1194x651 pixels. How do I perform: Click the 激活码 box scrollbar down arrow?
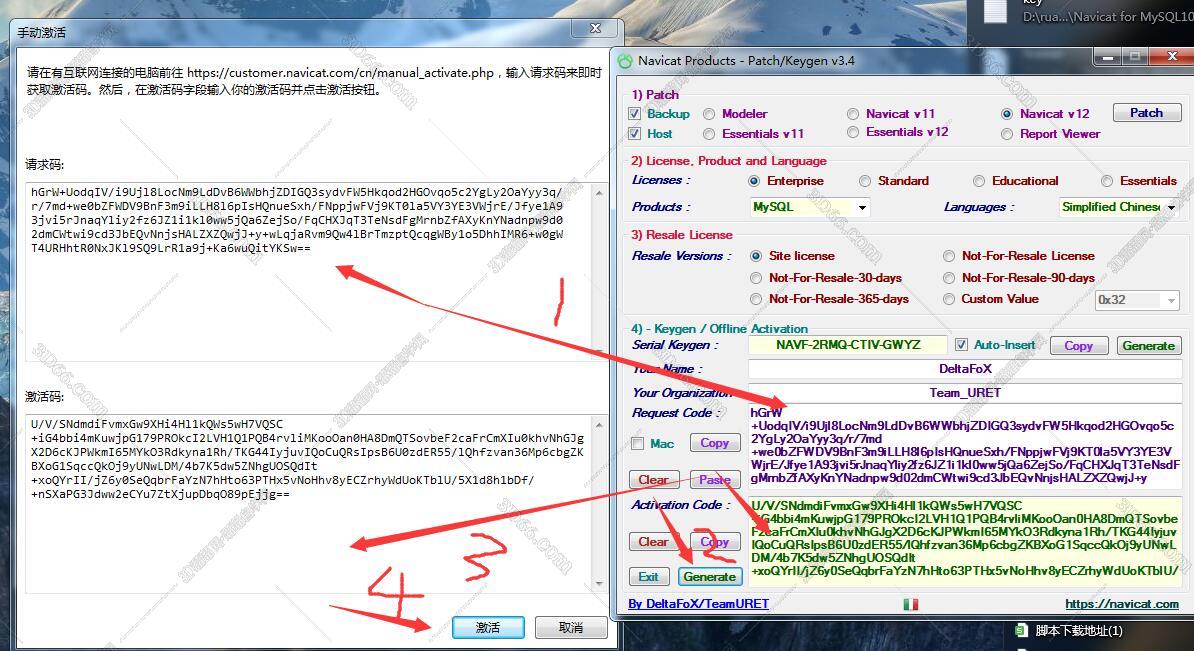click(600, 583)
